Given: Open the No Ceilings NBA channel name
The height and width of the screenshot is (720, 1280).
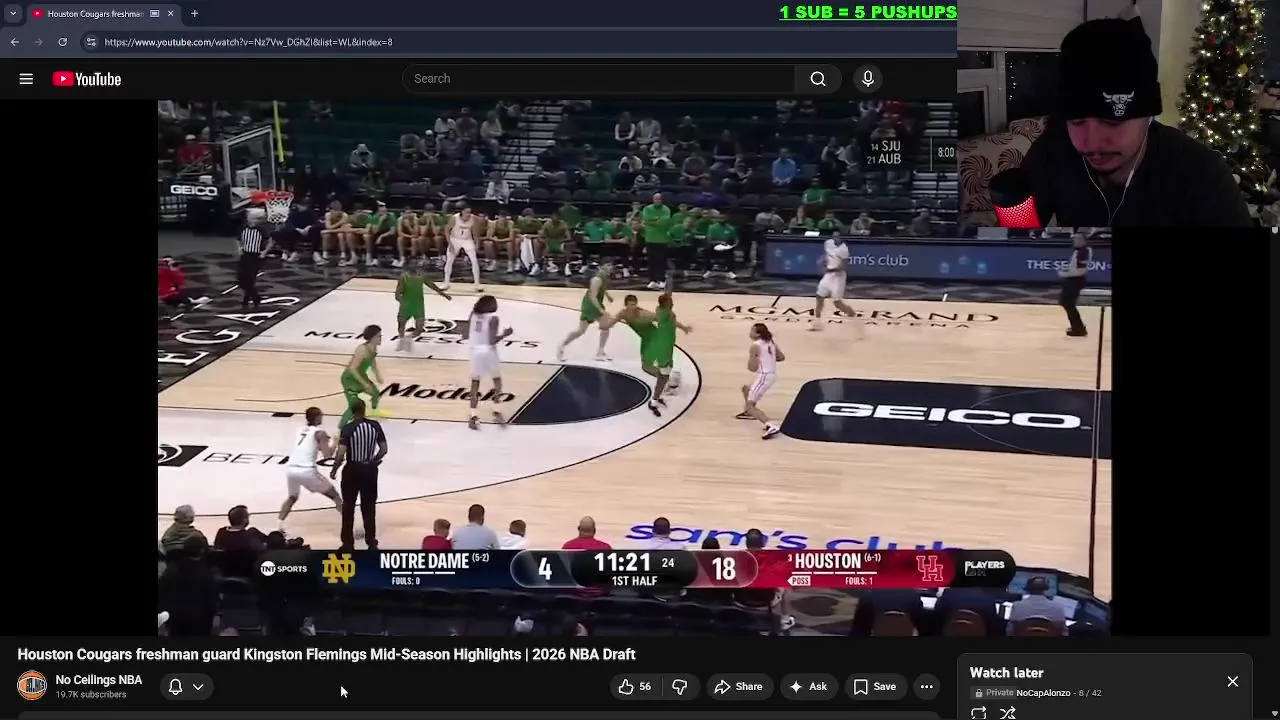Looking at the screenshot, I should (99, 680).
